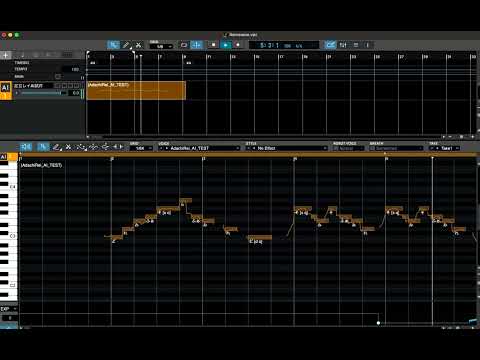
Task: Toggle third small button on AI track header
Action: click(x=70, y=86)
